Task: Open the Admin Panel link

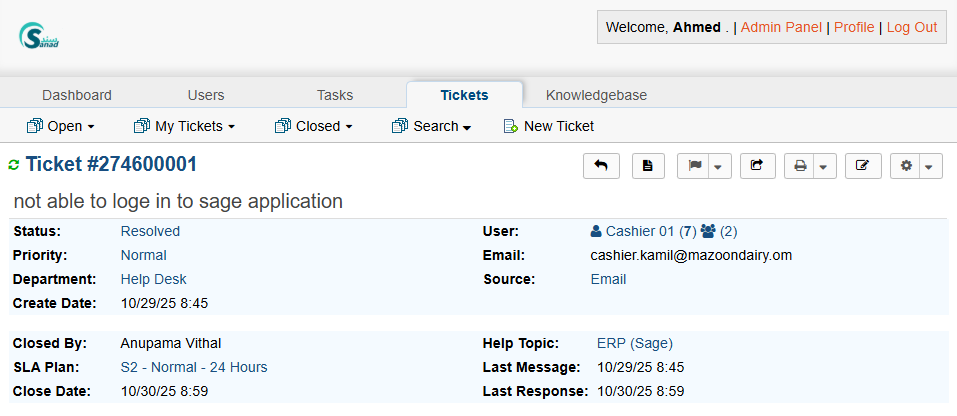Action: [x=781, y=27]
